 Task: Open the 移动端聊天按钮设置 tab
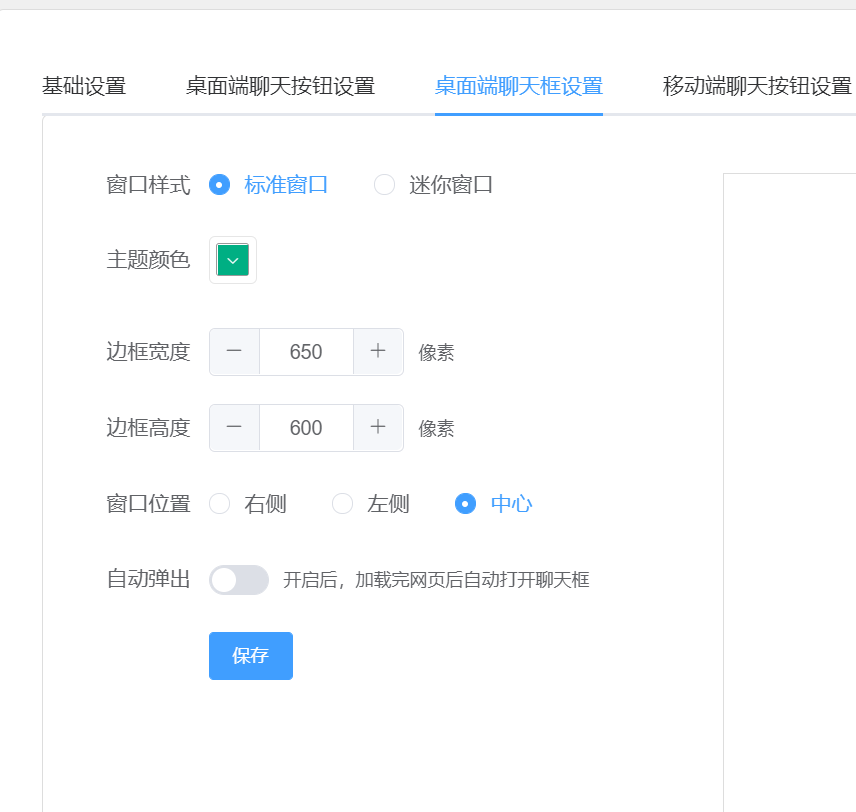(757, 86)
